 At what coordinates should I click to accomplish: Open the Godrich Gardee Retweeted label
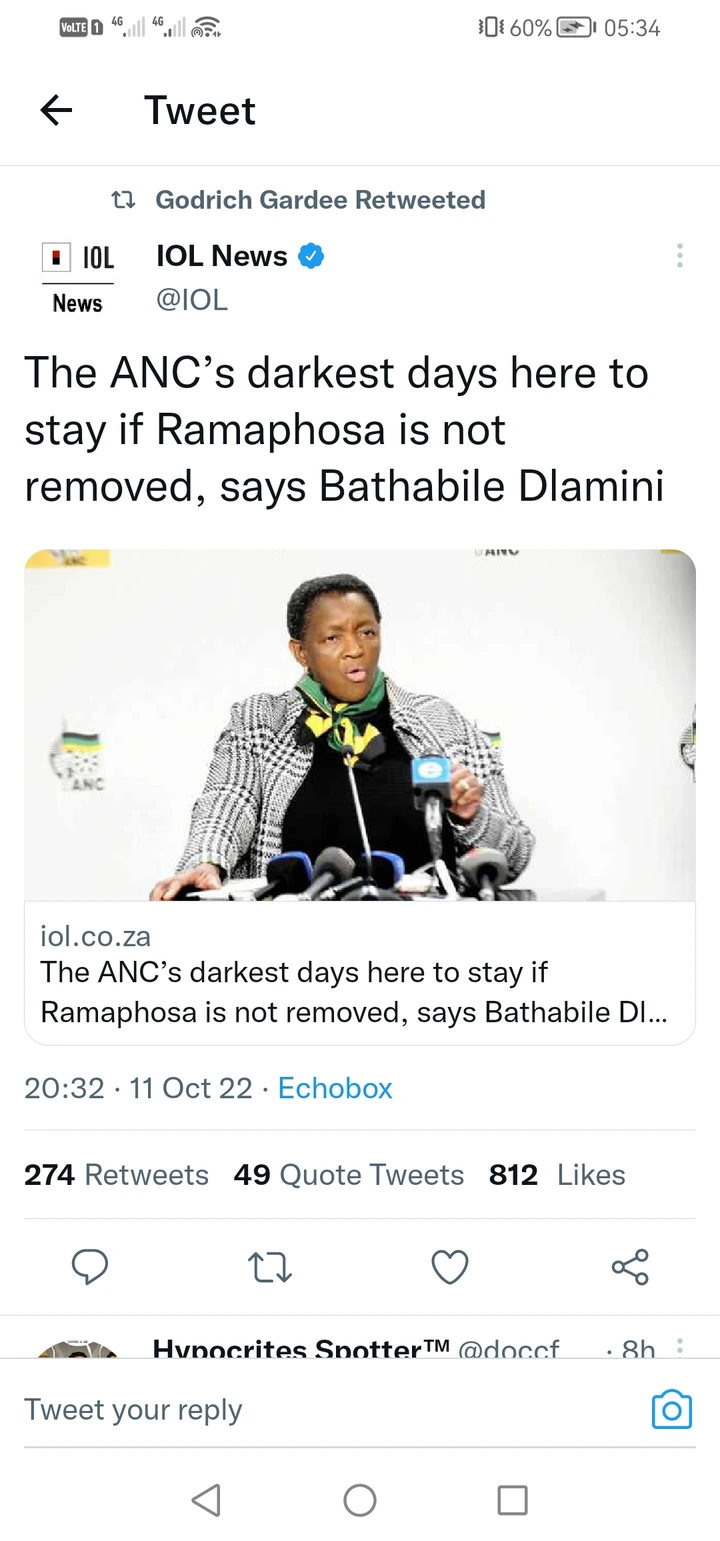[320, 200]
